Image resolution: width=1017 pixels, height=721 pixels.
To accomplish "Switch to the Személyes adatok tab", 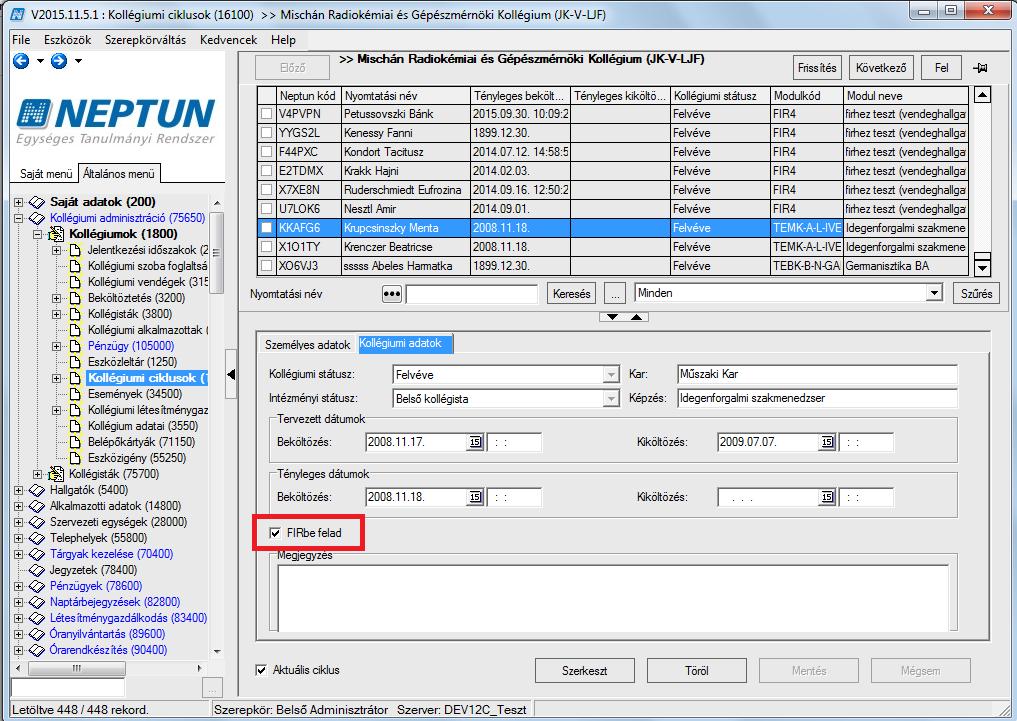I will point(307,345).
